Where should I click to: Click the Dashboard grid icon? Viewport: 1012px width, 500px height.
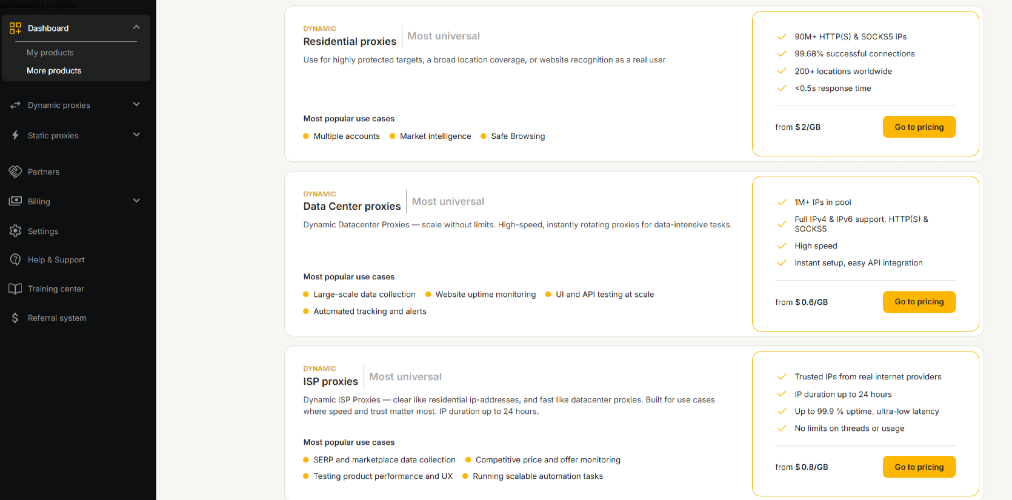point(15,28)
